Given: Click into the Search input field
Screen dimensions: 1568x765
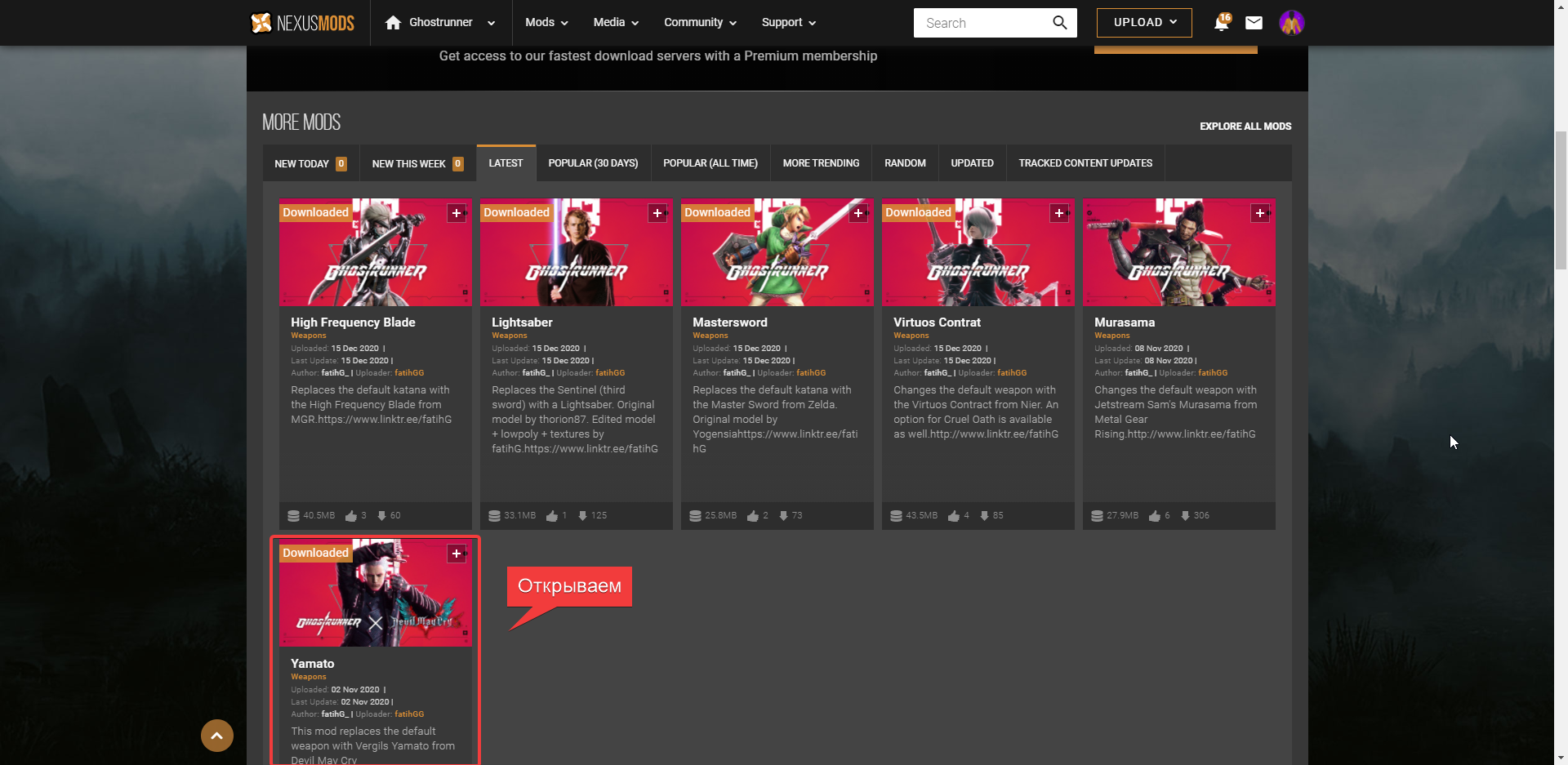Looking at the screenshot, I should click(x=984, y=23).
